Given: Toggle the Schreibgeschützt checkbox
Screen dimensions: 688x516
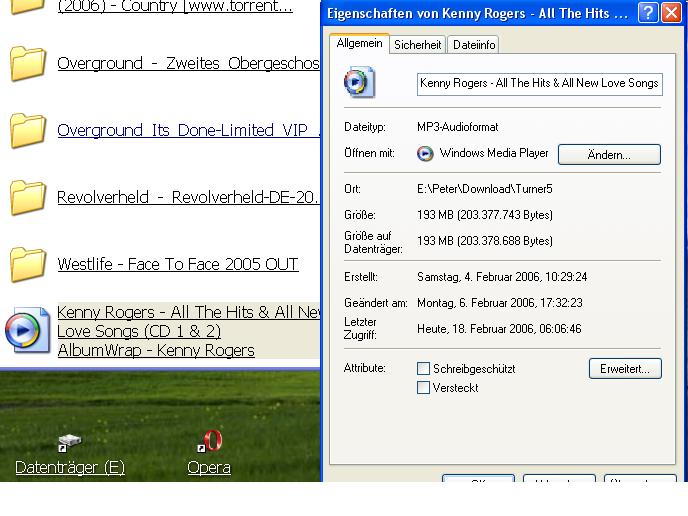Looking at the screenshot, I should (423, 369).
